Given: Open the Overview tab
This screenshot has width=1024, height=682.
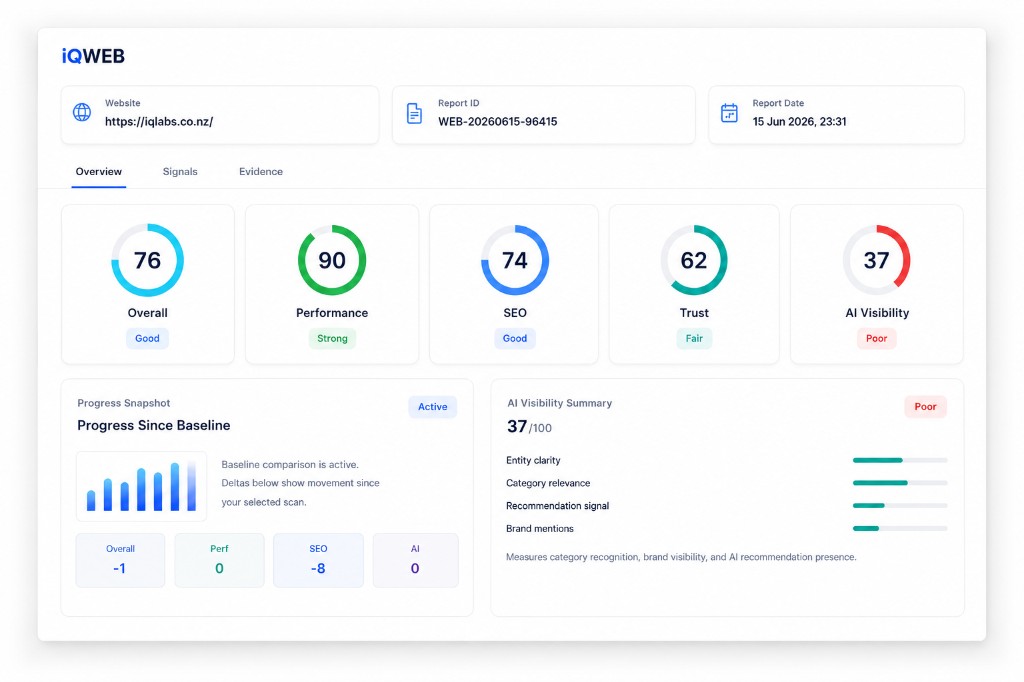Looking at the screenshot, I should click(x=99, y=171).
